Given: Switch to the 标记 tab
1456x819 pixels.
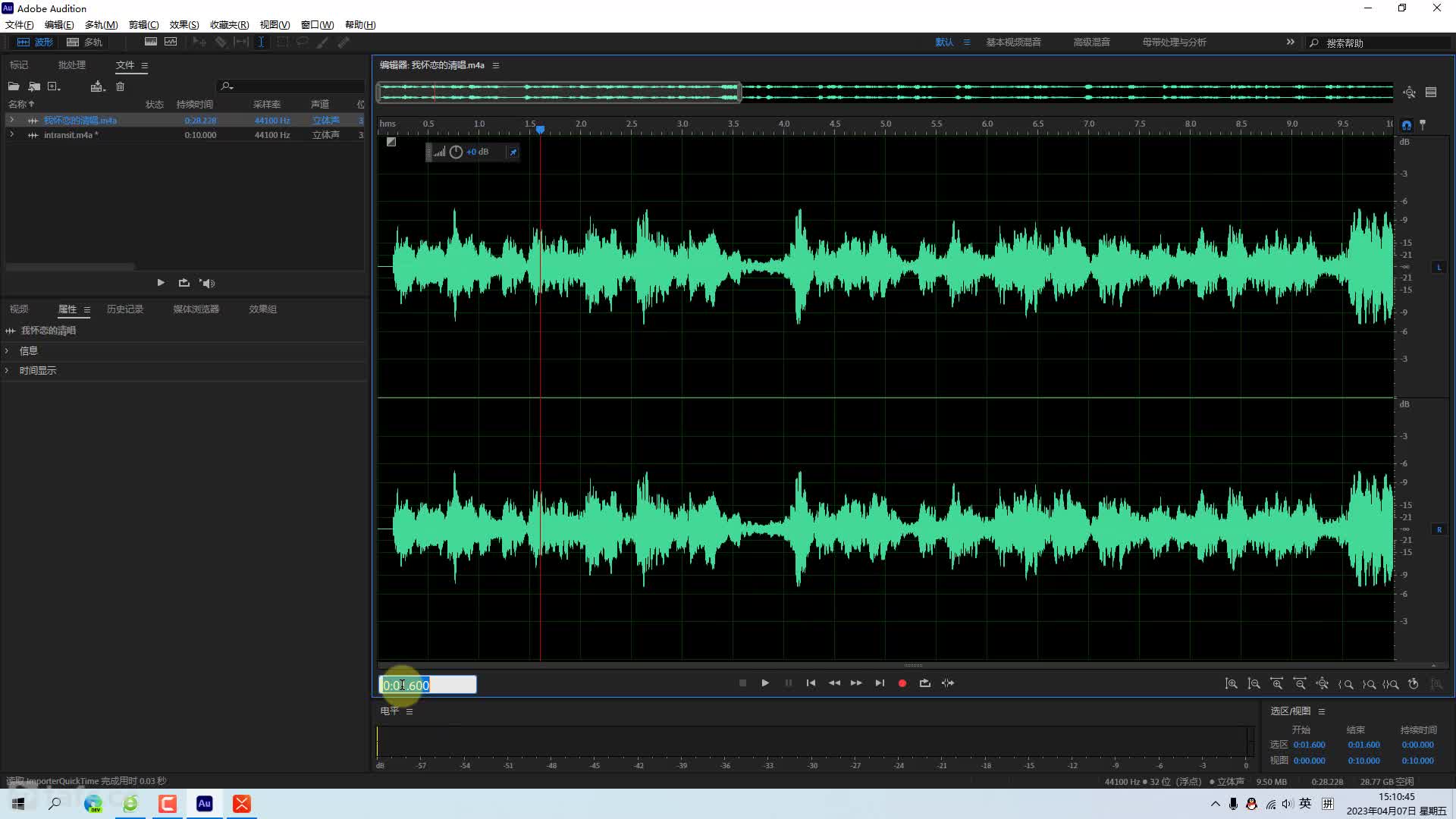Looking at the screenshot, I should [x=19, y=65].
